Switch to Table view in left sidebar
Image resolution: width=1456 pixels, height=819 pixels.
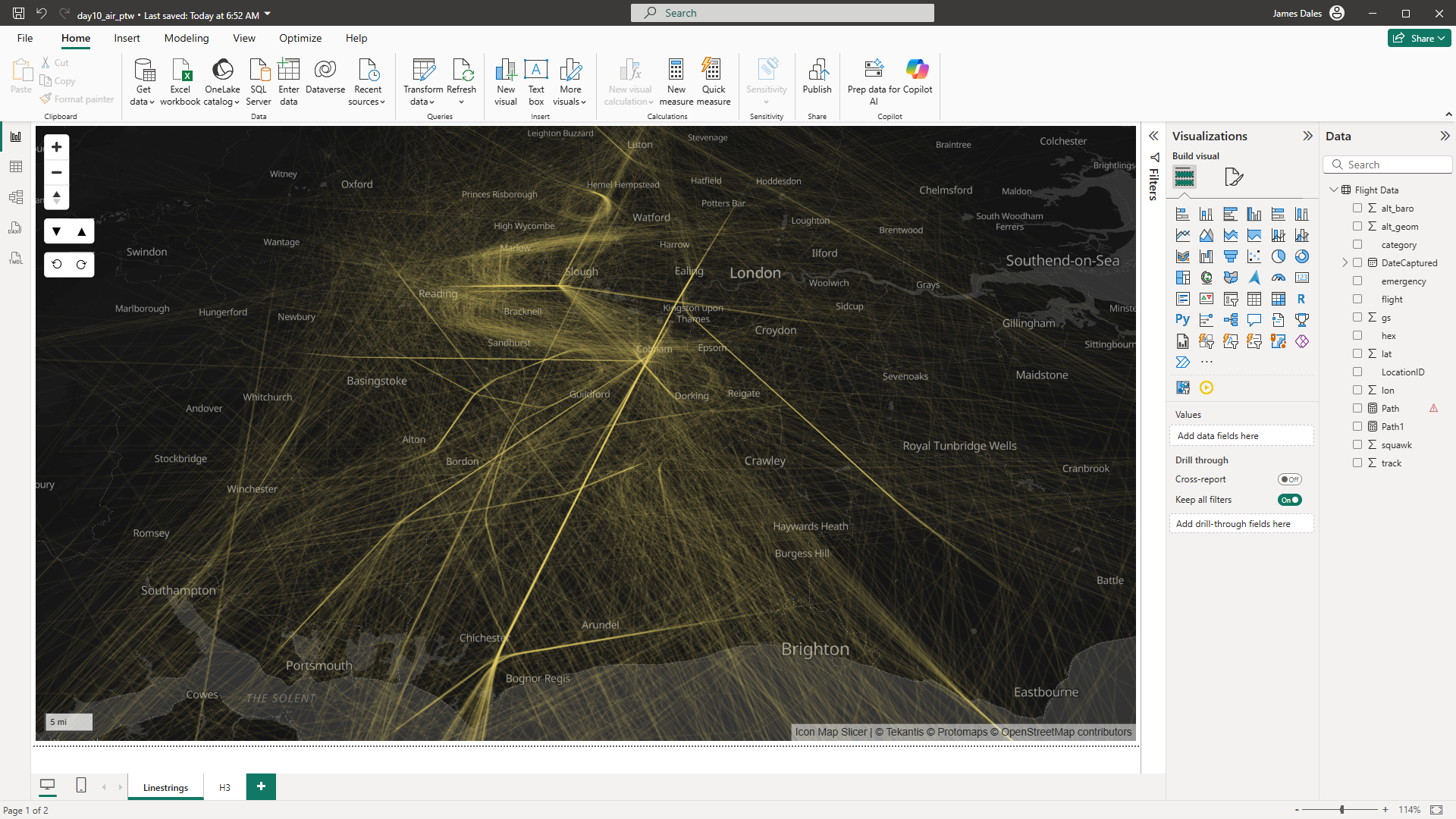pyautogui.click(x=16, y=167)
